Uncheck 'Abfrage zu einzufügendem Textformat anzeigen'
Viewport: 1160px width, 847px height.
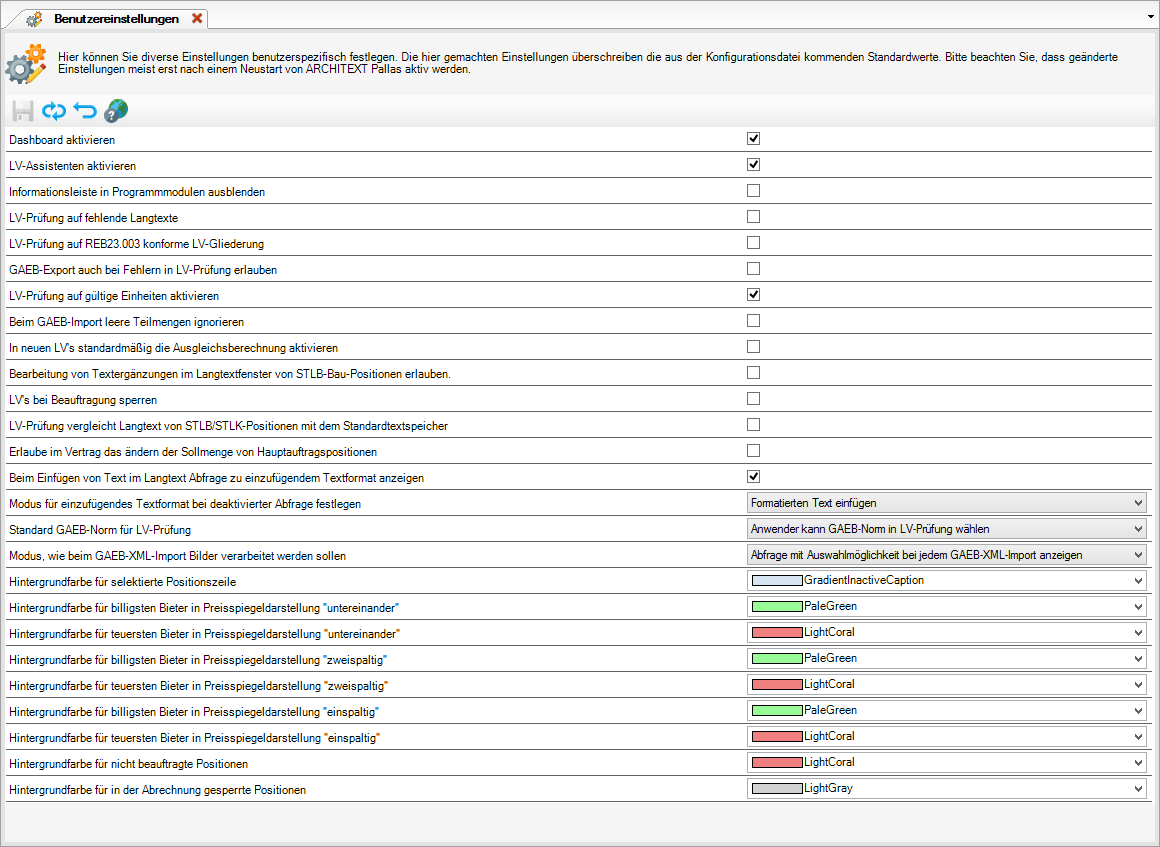(753, 476)
